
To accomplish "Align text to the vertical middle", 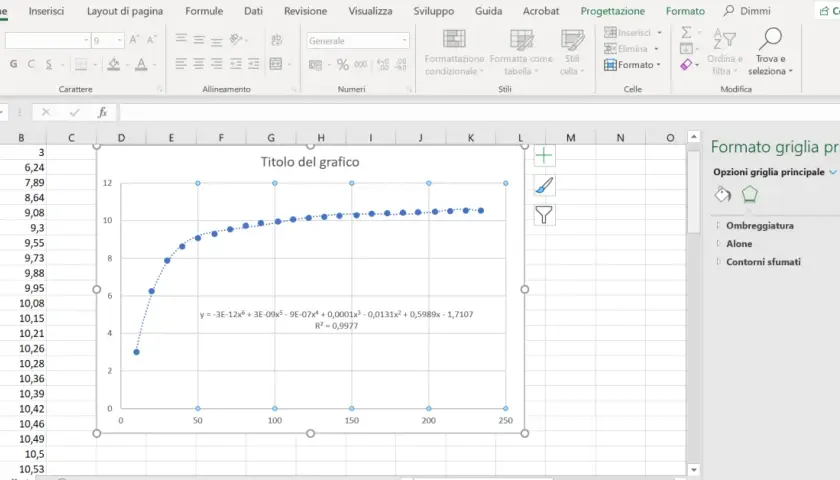I will click(x=199, y=39).
